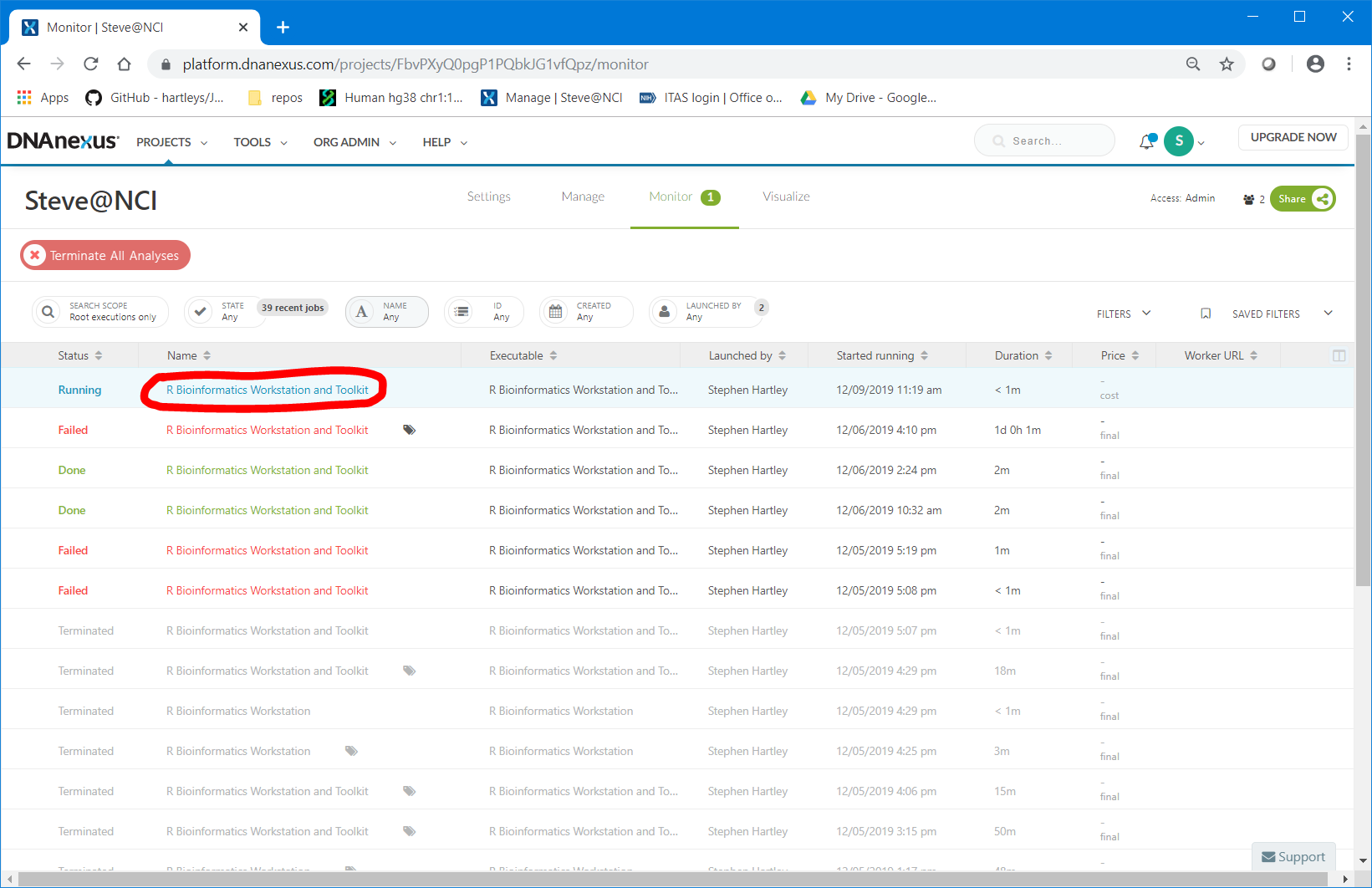
Task: Click the table column settings icon
Action: pyautogui.click(x=1339, y=356)
